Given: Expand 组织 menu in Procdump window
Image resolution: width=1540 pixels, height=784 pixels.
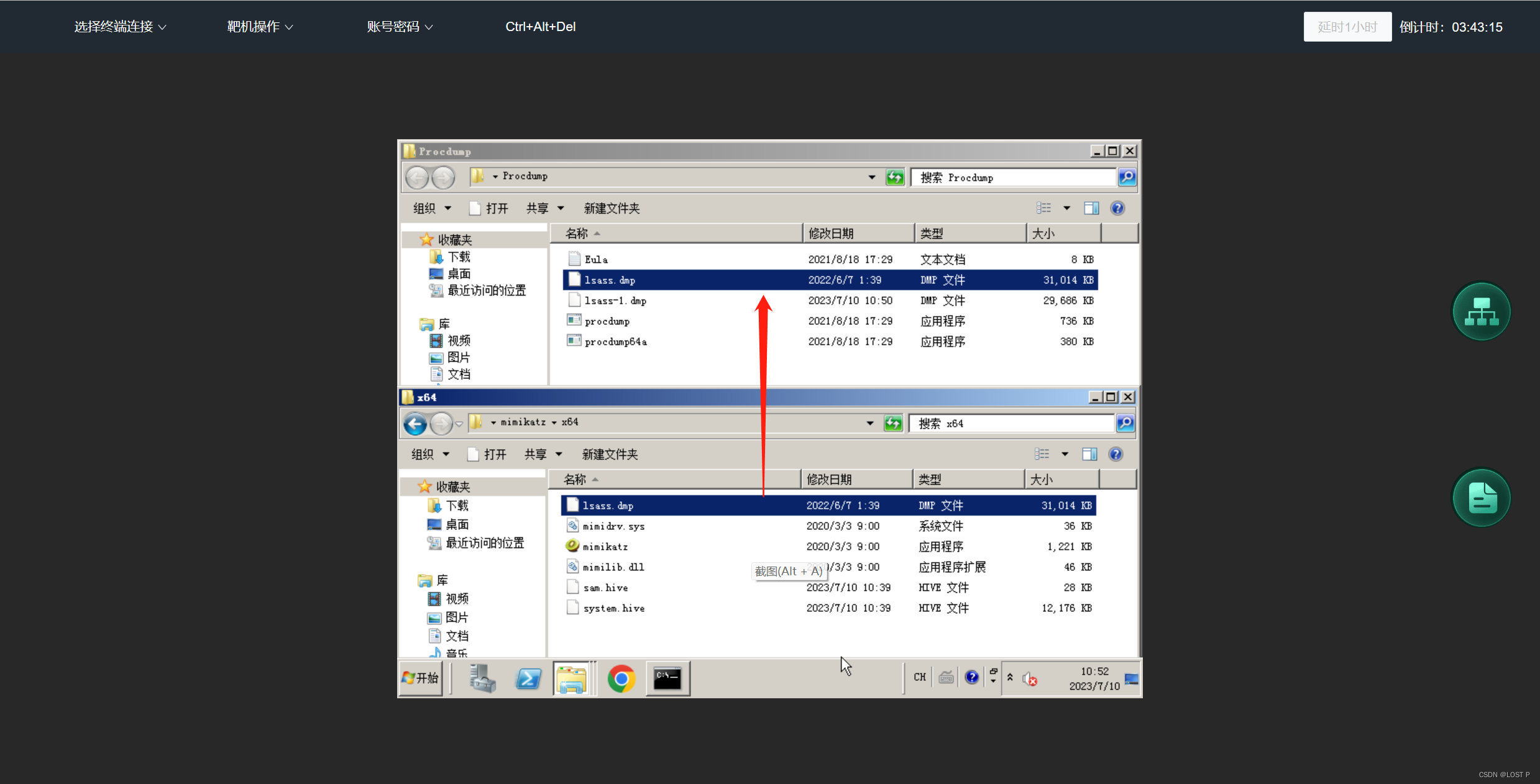Looking at the screenshot, I should [x=432, y=208].
